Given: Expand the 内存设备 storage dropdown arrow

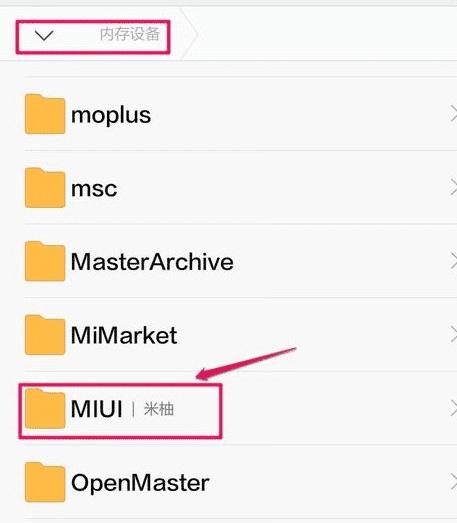Looking at the screenshot, I should pos(44,35).
